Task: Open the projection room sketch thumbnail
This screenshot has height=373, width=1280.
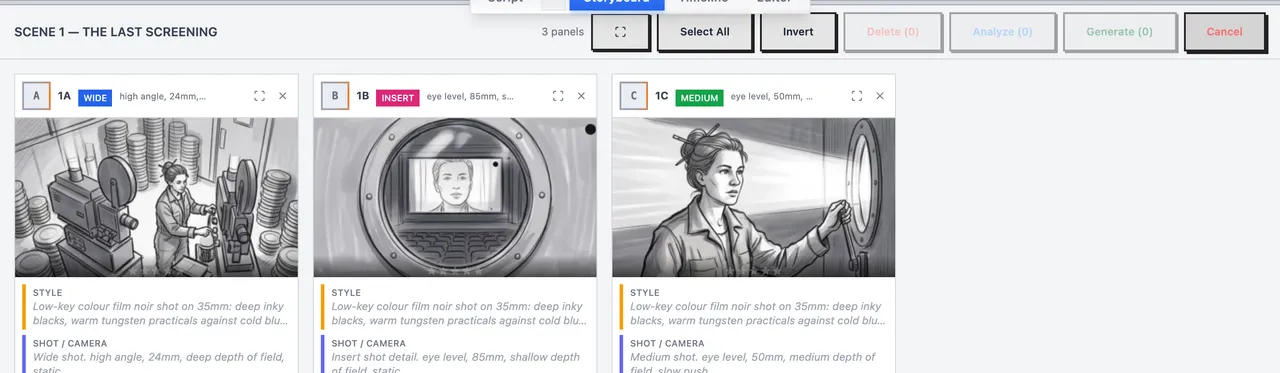Action: tap(156, 197)
